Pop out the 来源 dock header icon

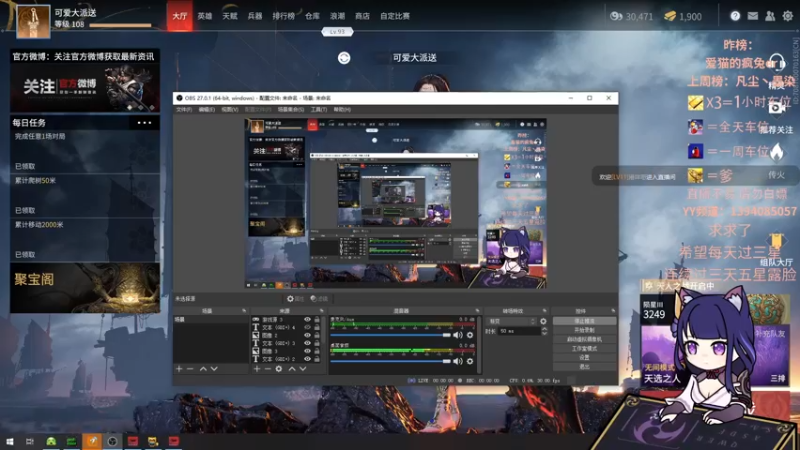pos(321,311)
